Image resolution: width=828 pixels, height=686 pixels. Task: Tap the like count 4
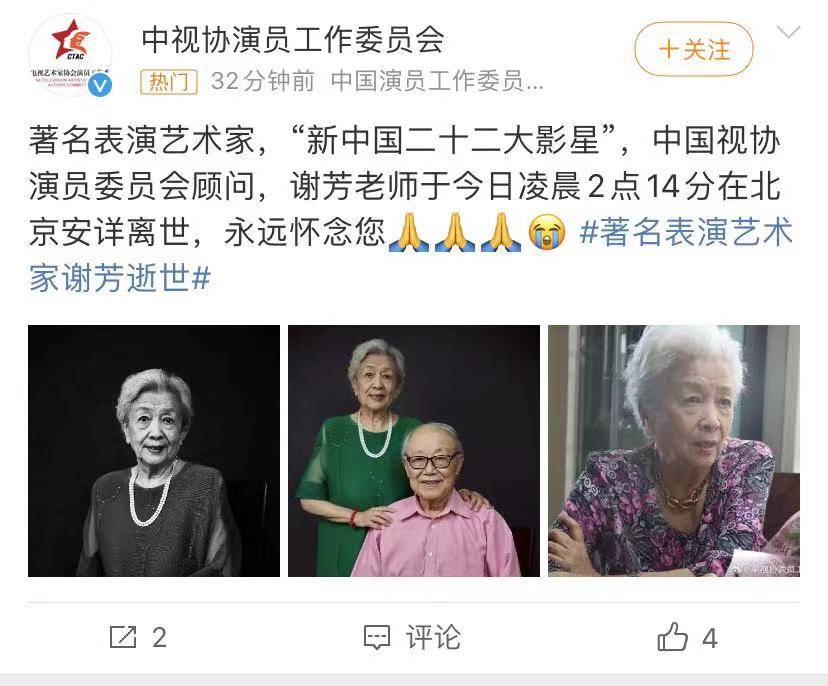click(x=710, y=638)
